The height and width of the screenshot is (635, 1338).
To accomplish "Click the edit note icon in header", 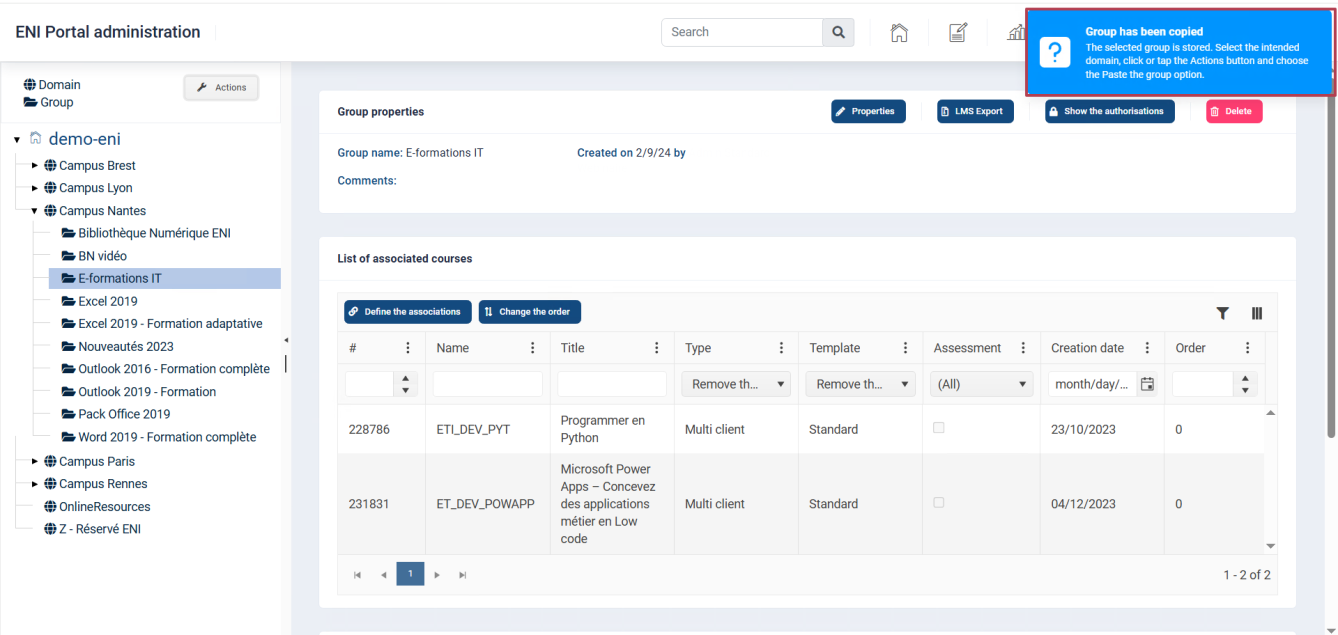I will pyautogui.click(x=957, y=33).
